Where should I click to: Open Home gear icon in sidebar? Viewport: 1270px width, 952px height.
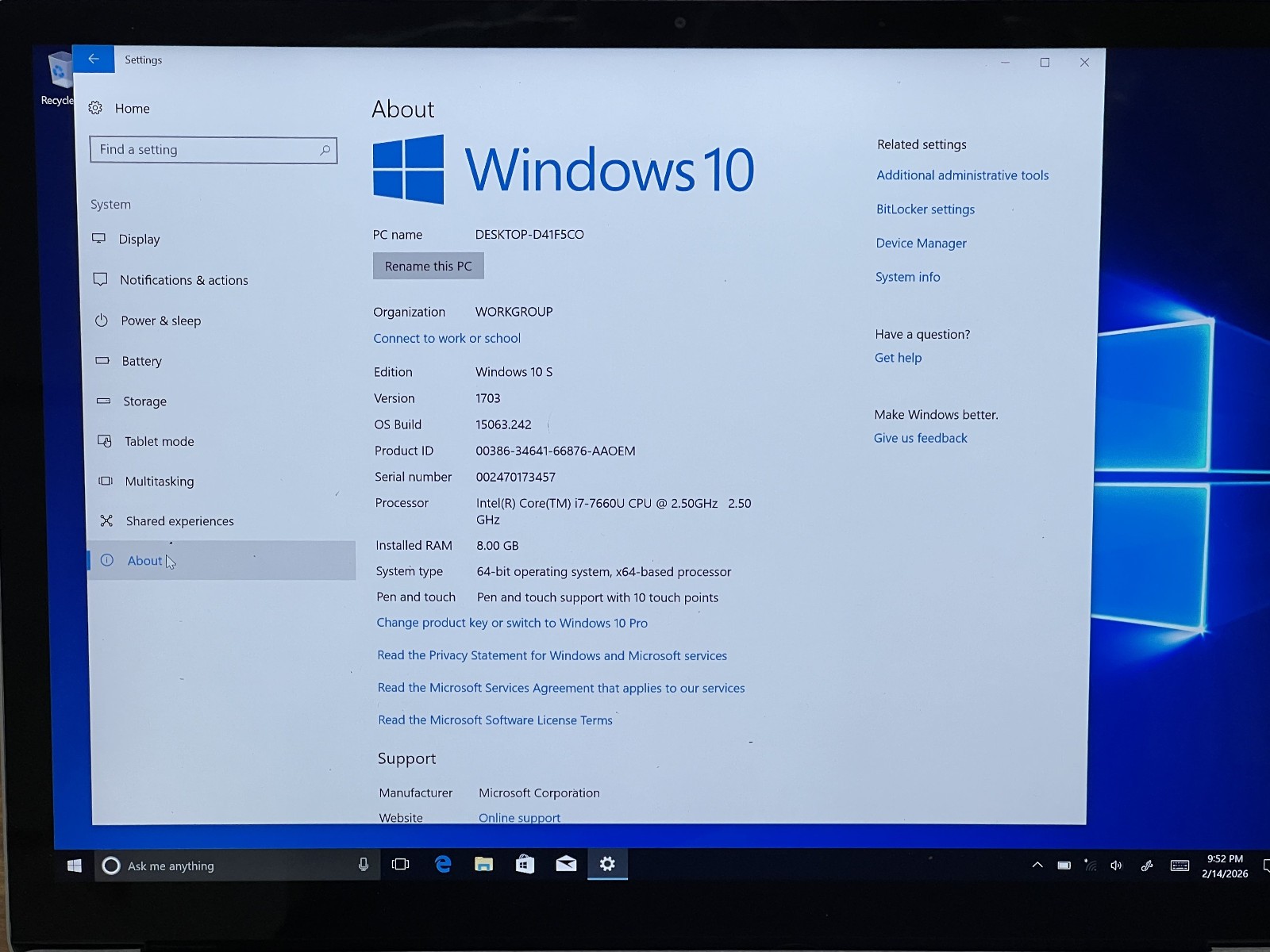[95, 108]
